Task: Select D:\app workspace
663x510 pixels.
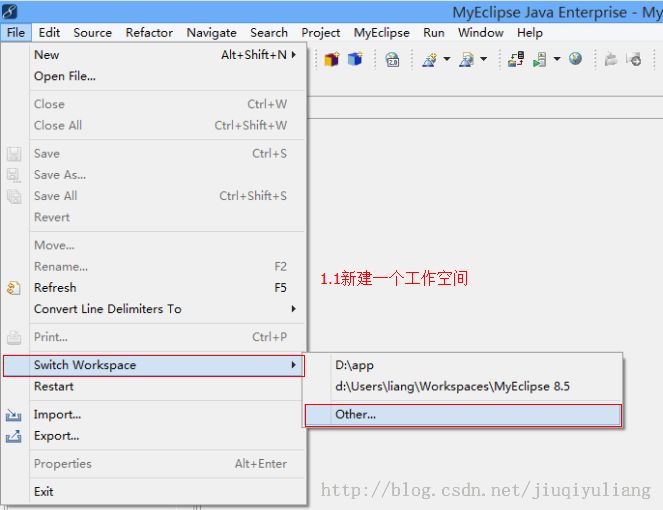Action: point(463,365)
